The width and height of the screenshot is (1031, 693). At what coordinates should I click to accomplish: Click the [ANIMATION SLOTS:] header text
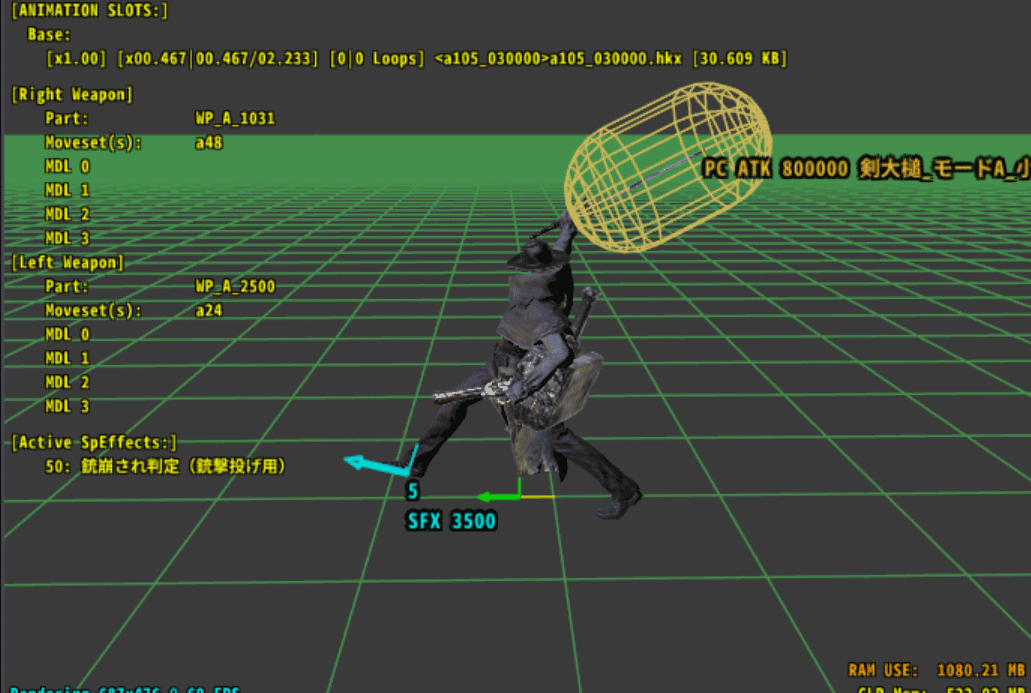(x=89, y=11)
